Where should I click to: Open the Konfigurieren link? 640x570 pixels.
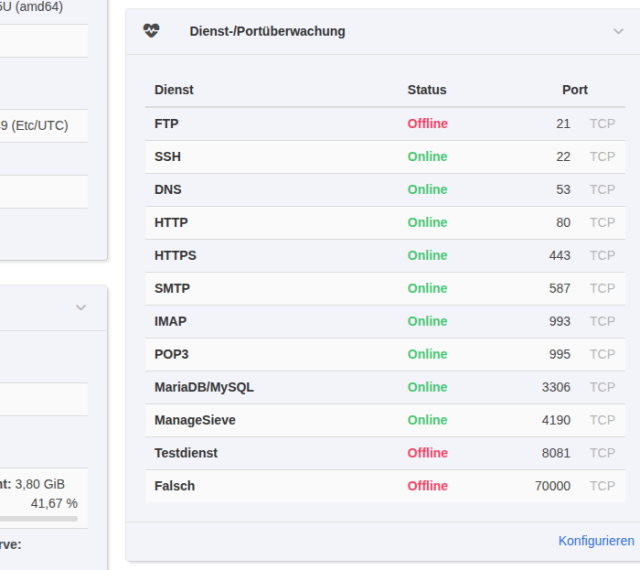(x=596, y=541)
